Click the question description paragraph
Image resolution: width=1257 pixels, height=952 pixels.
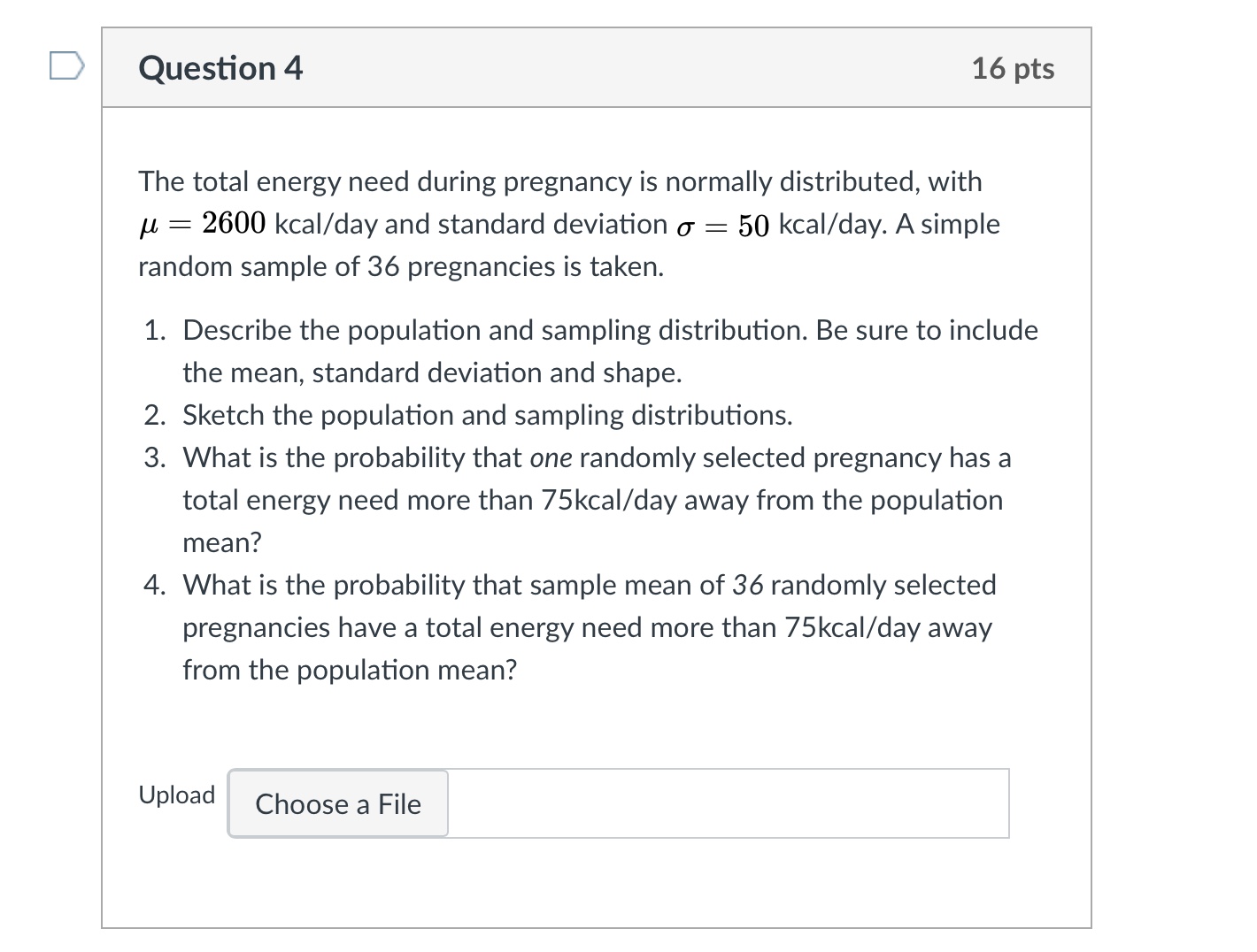point(568,223)
